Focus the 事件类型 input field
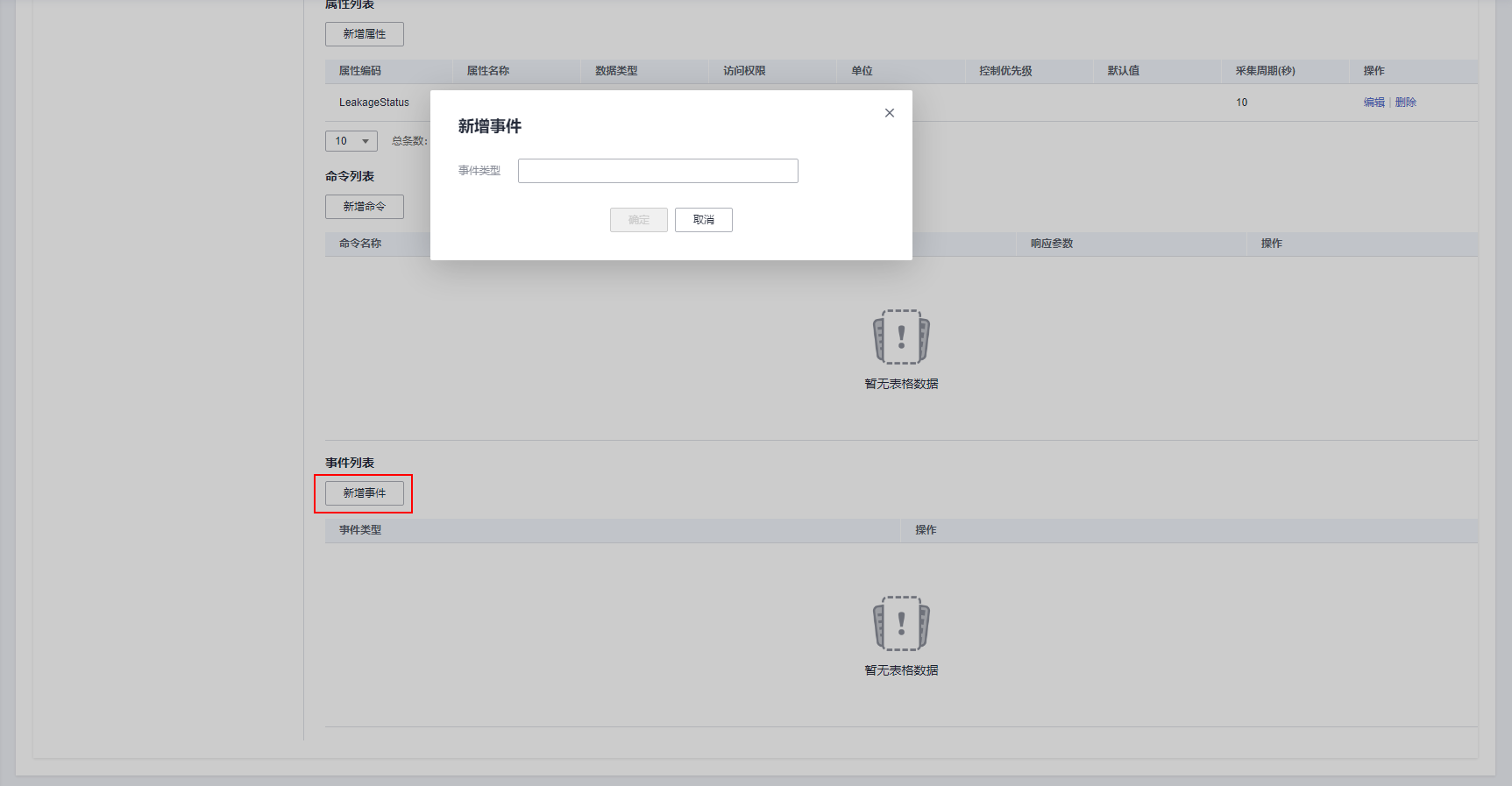The image size is (1512, 786). [658, 171]
